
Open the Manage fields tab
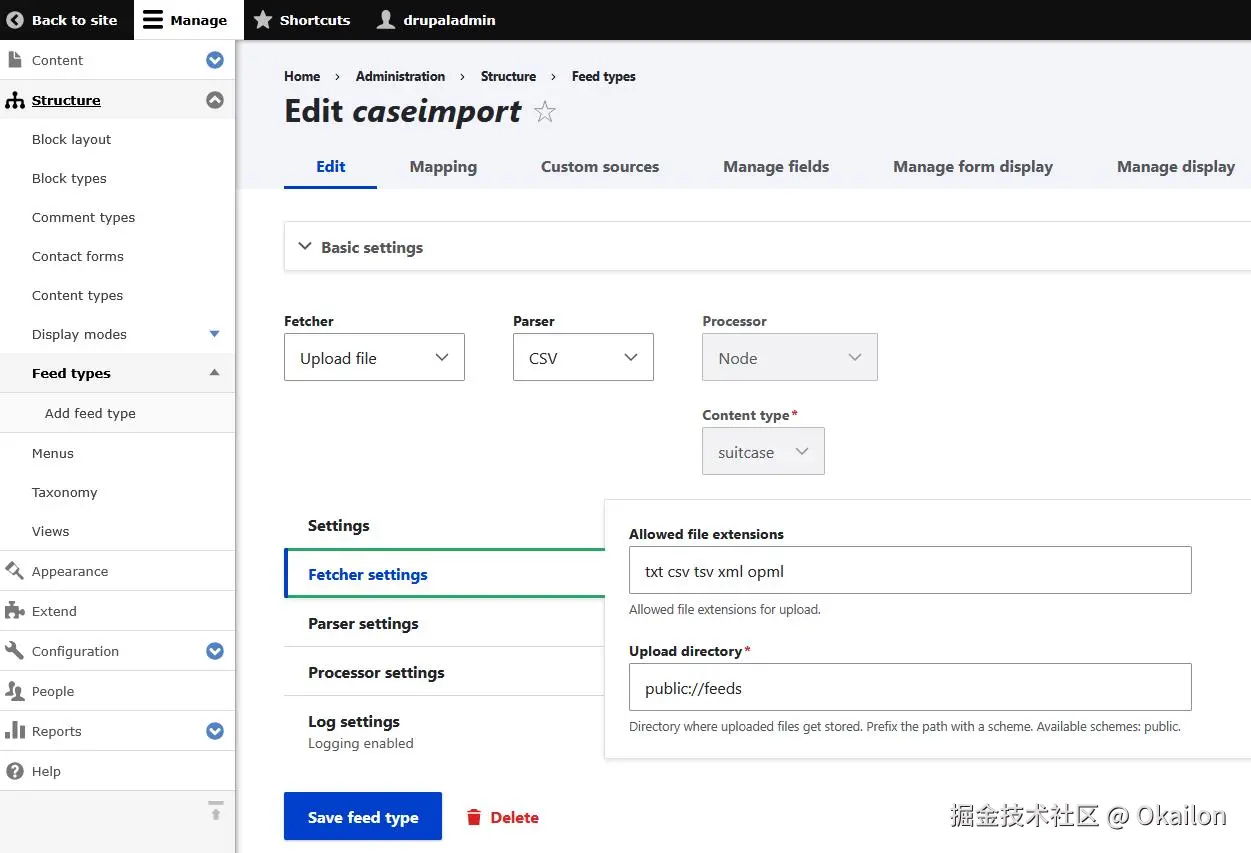(x=776, y=167)
